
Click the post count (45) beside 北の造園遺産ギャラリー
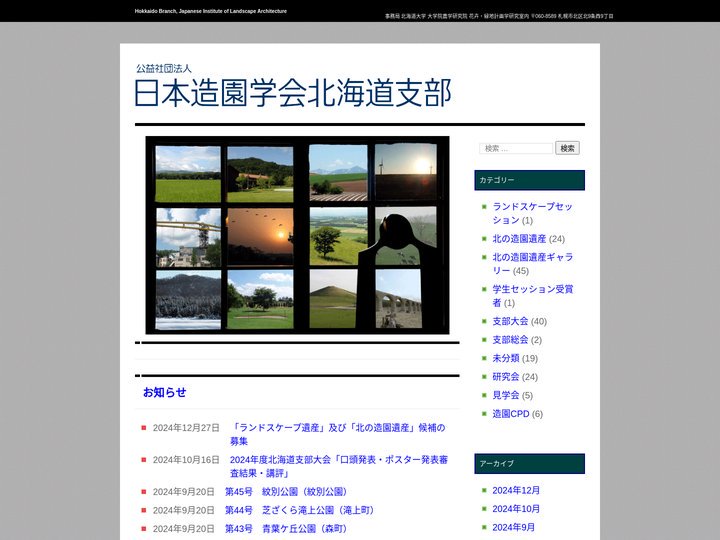pyautogui.click(x=521, y=271)
